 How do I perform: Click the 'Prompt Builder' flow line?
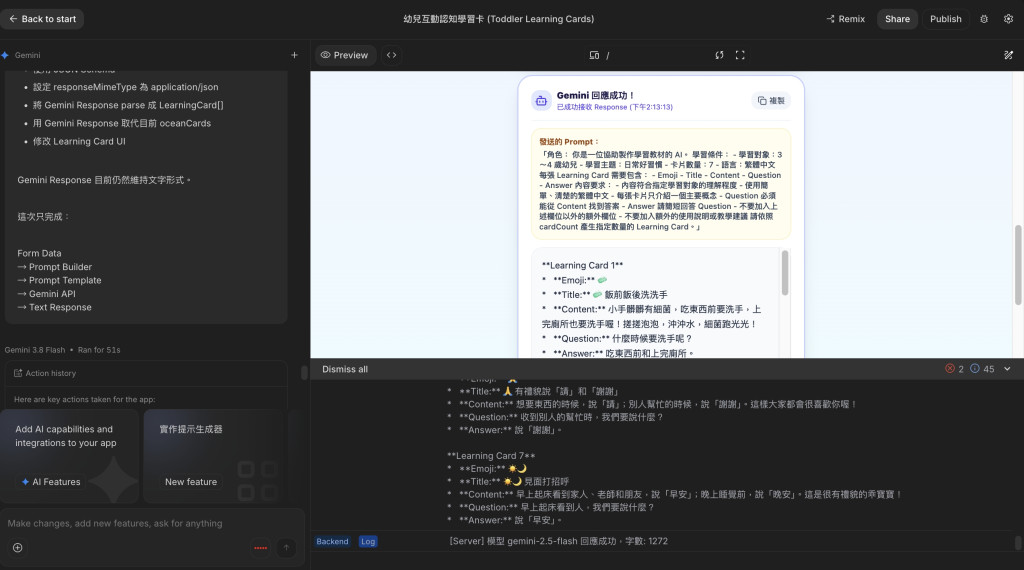tap(55, 267)
